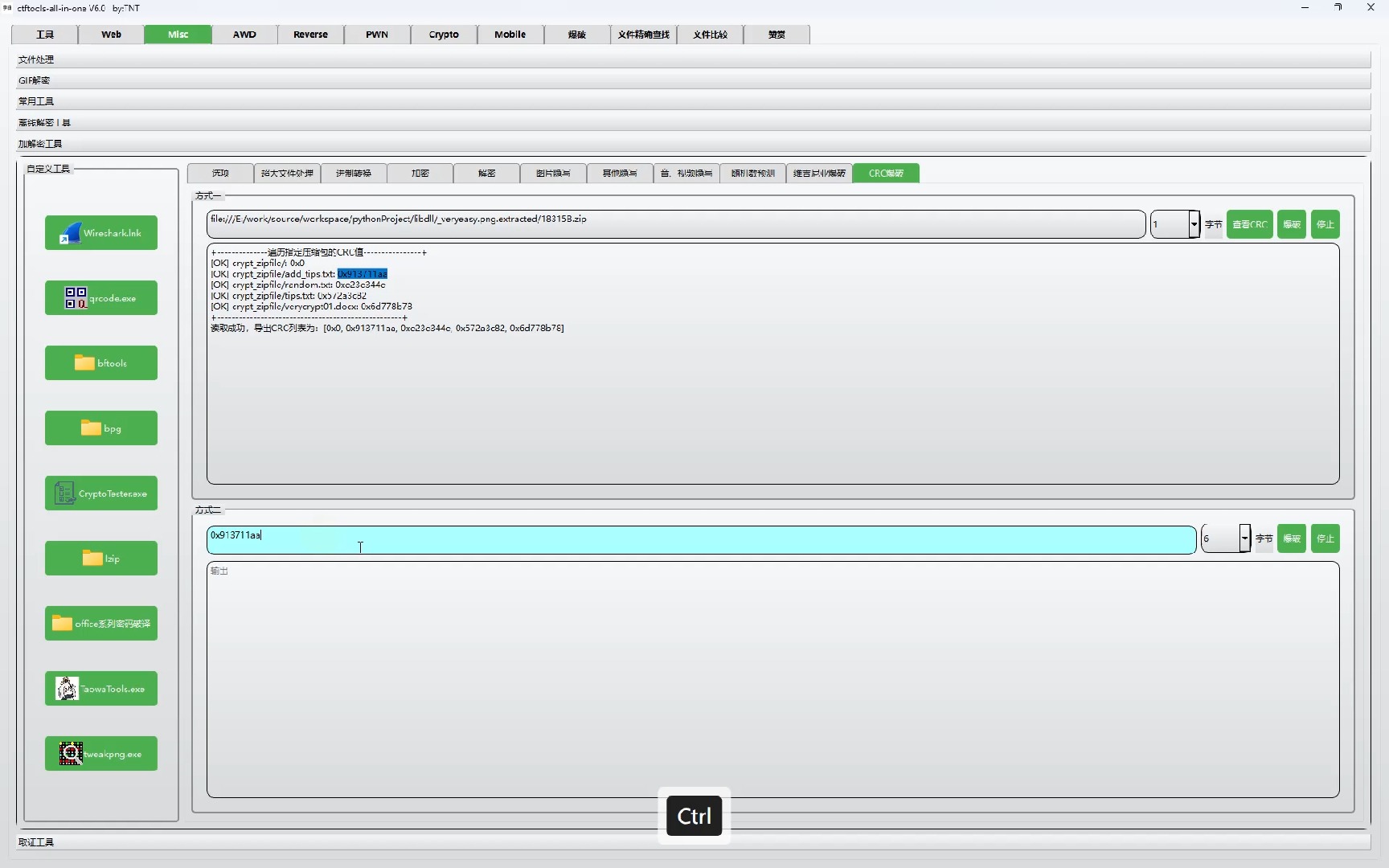Image resolution: width=1389 pixels, height=868 pixels.
Task: Open the bftools folder
Action: click(101, 363)
